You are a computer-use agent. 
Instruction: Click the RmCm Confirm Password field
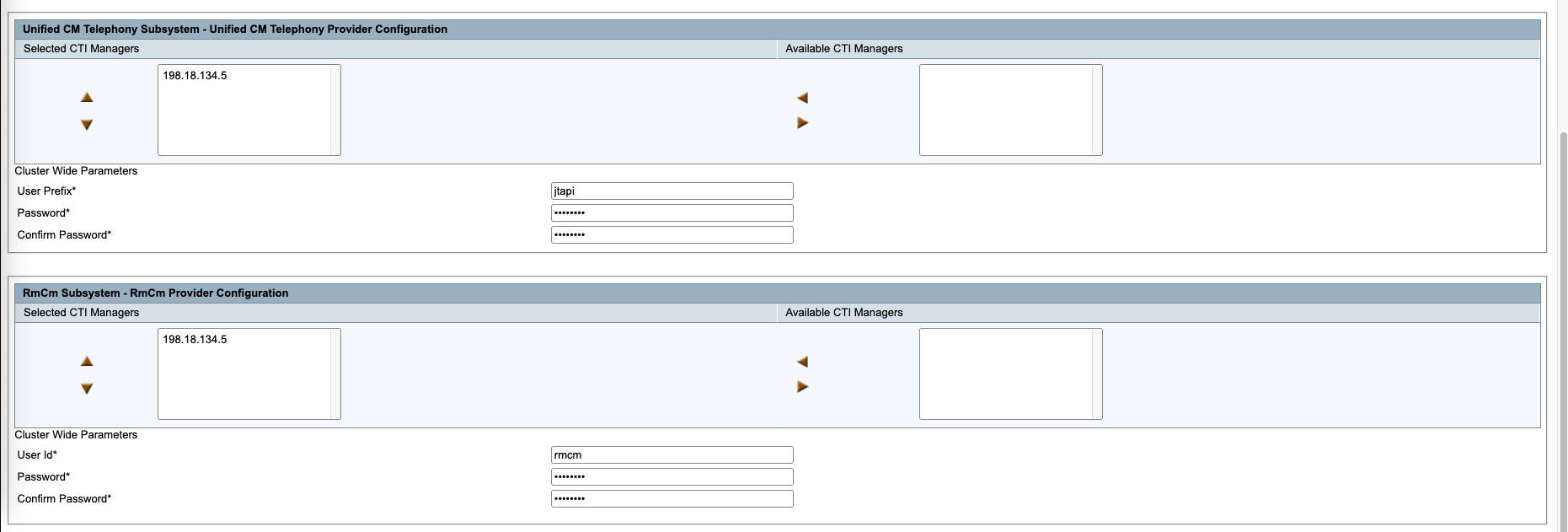672,499
